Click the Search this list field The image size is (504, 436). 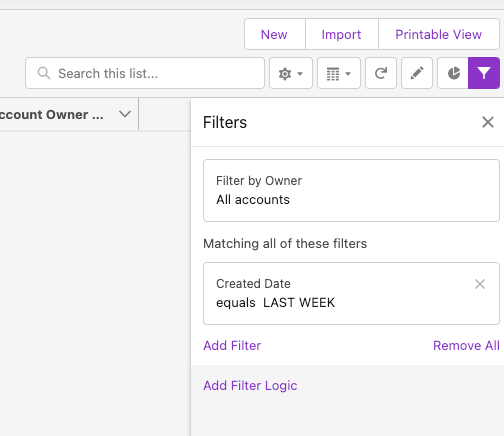tap(145, 73)
